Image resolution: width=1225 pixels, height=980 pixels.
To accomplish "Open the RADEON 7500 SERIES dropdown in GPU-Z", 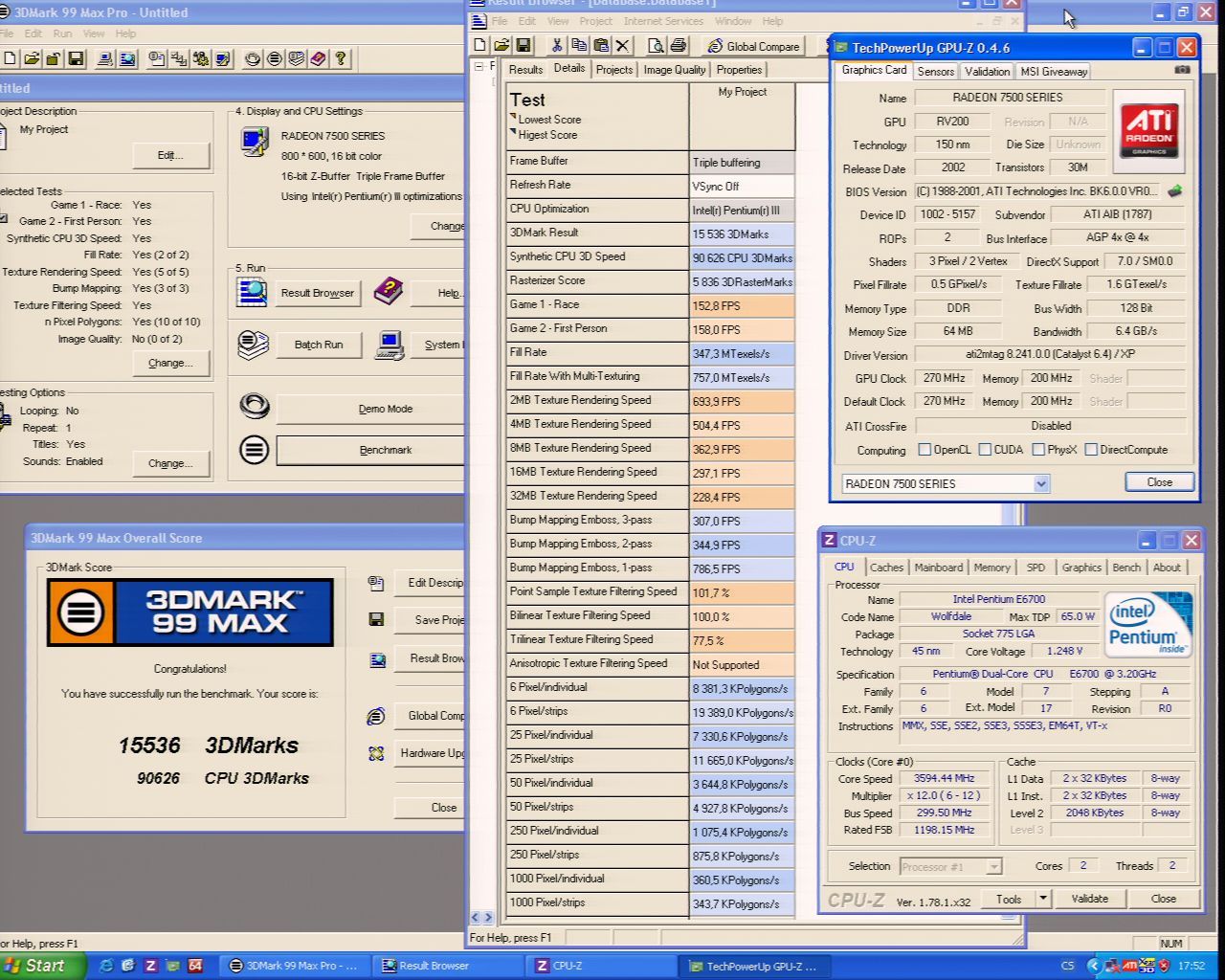I will [1041, 483].
